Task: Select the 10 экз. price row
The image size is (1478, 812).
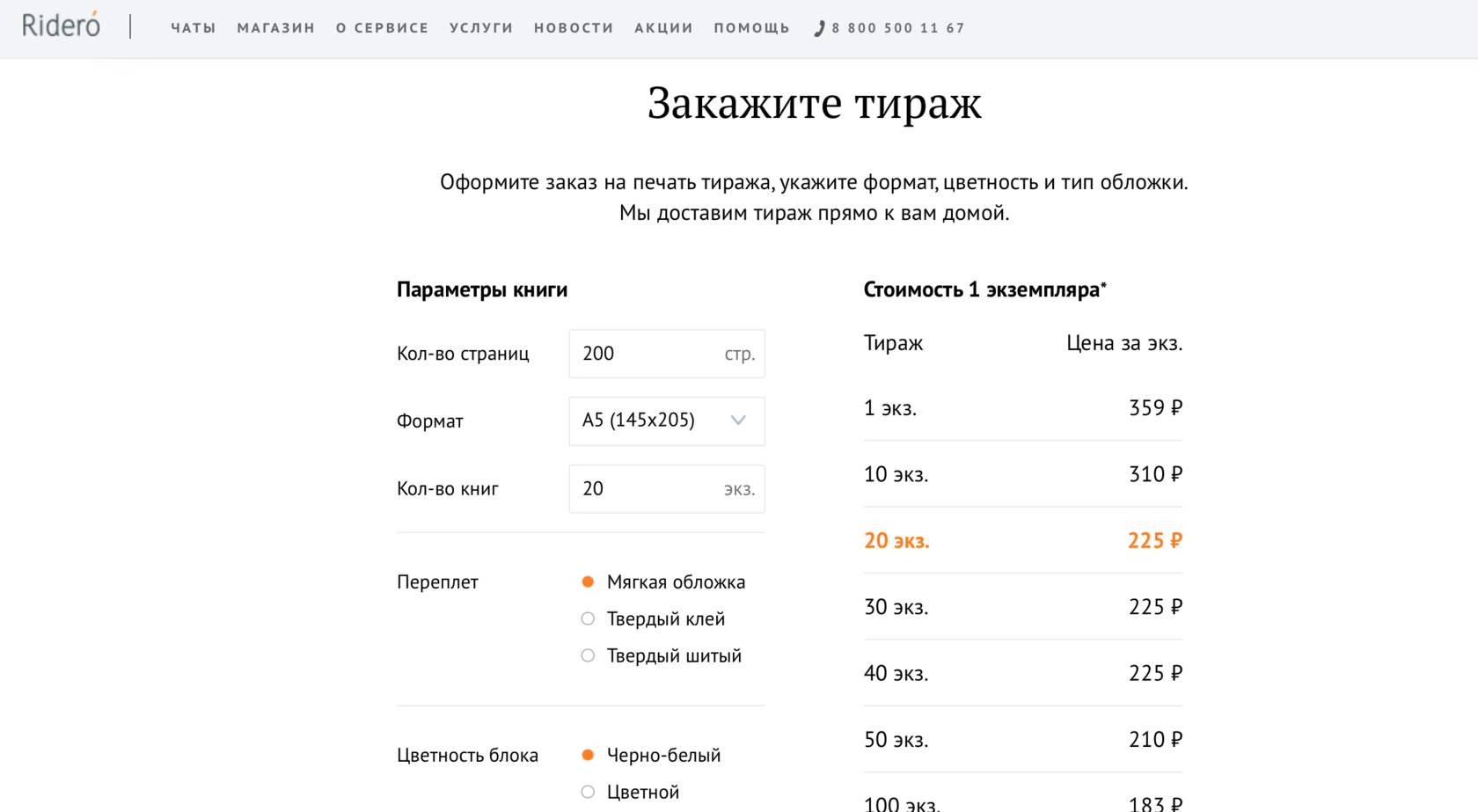Action: 1023,474
